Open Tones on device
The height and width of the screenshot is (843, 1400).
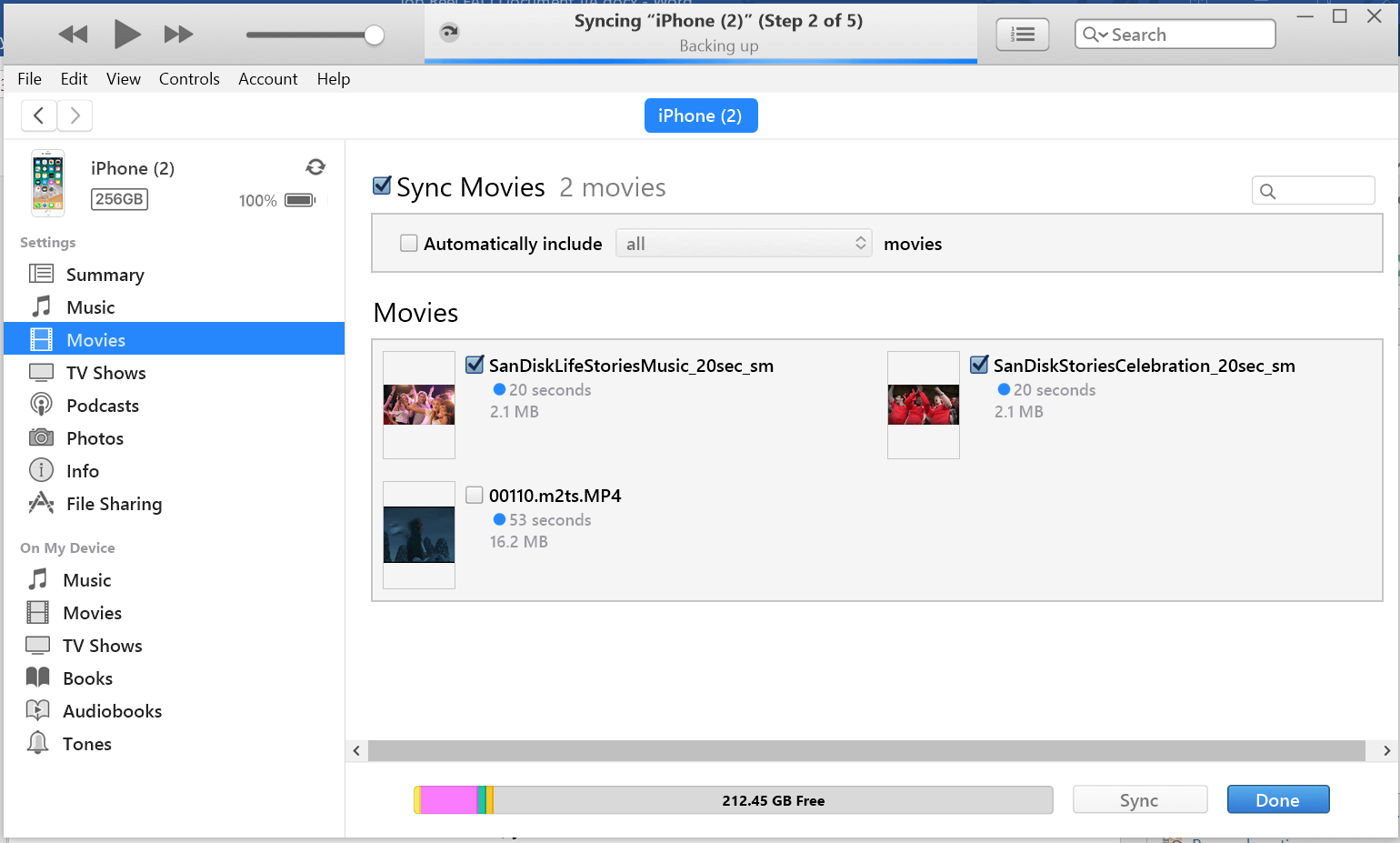click(175, 744)
